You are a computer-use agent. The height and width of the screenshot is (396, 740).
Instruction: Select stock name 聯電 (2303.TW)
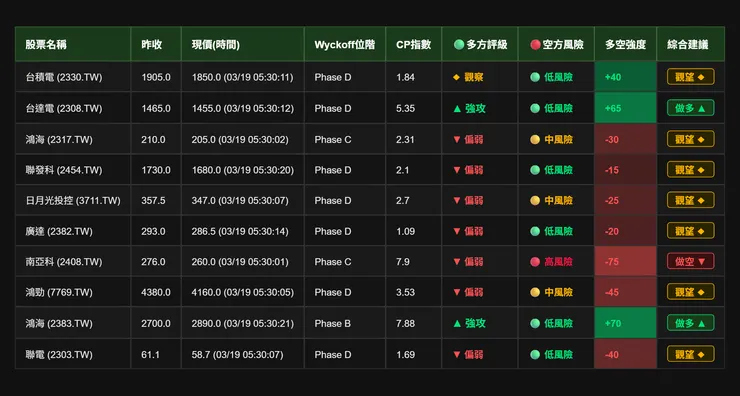[59, 354]
